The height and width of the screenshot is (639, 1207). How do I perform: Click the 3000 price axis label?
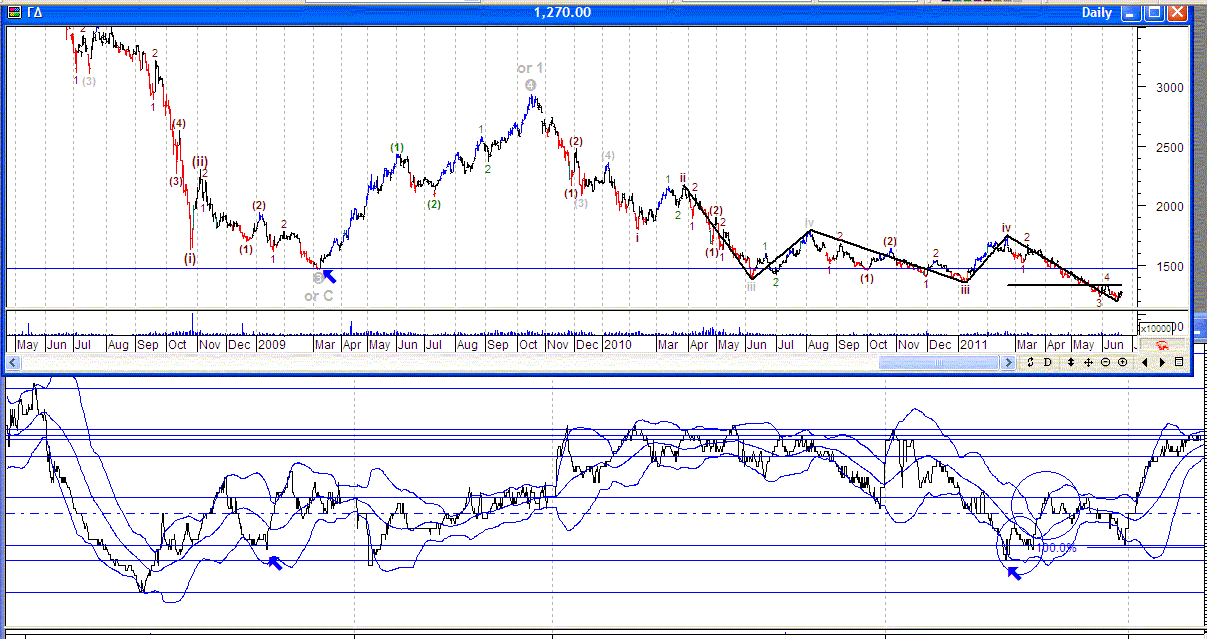pyautogui.click(x=1168, y=87)
